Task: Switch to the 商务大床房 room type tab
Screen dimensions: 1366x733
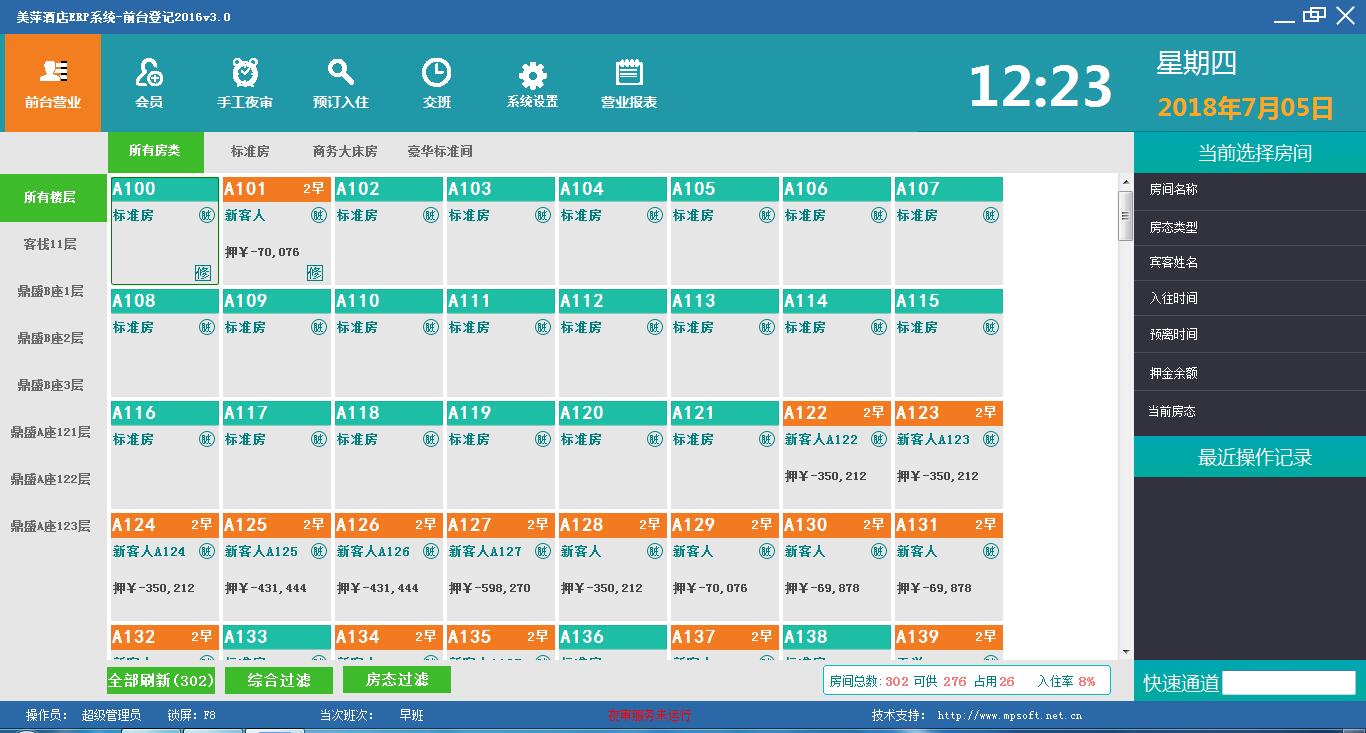Action: coord(345,152)
